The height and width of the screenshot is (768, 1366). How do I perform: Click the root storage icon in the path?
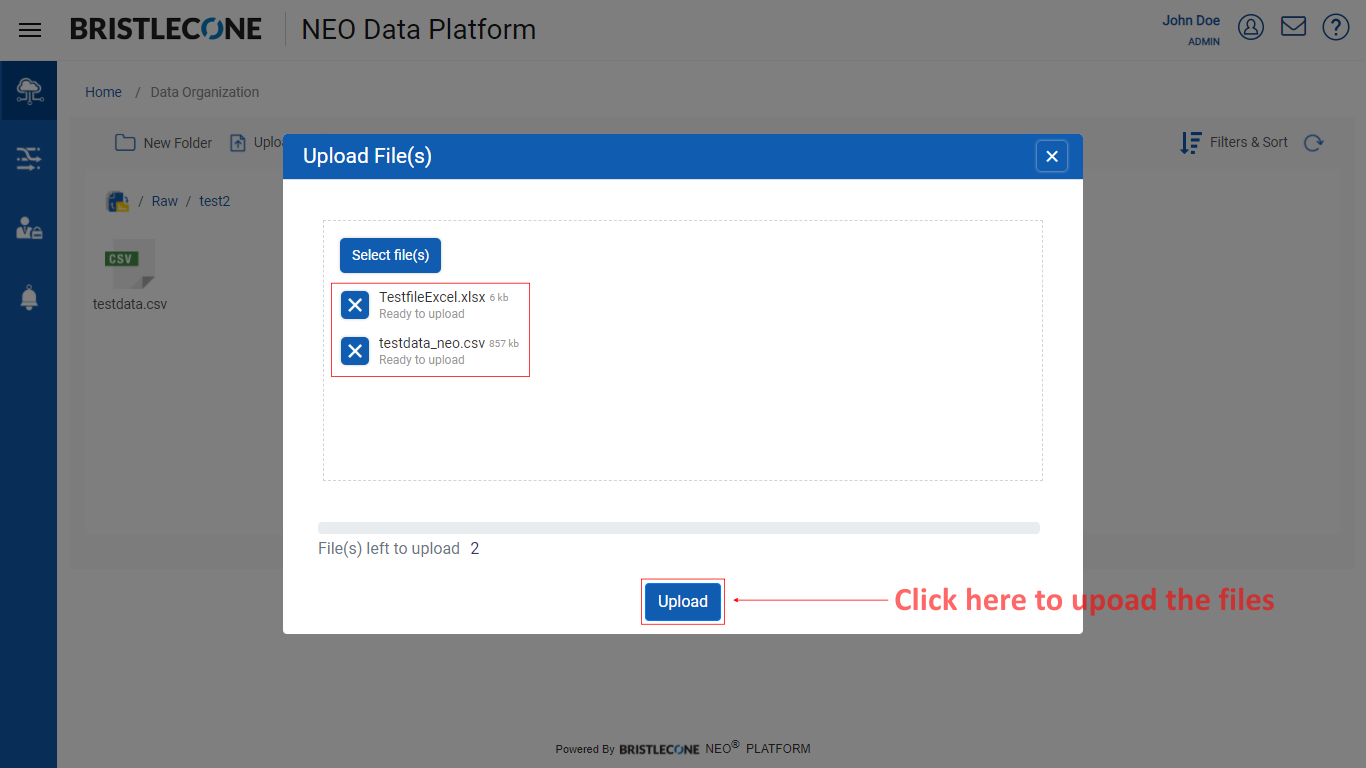click(118, 201)
